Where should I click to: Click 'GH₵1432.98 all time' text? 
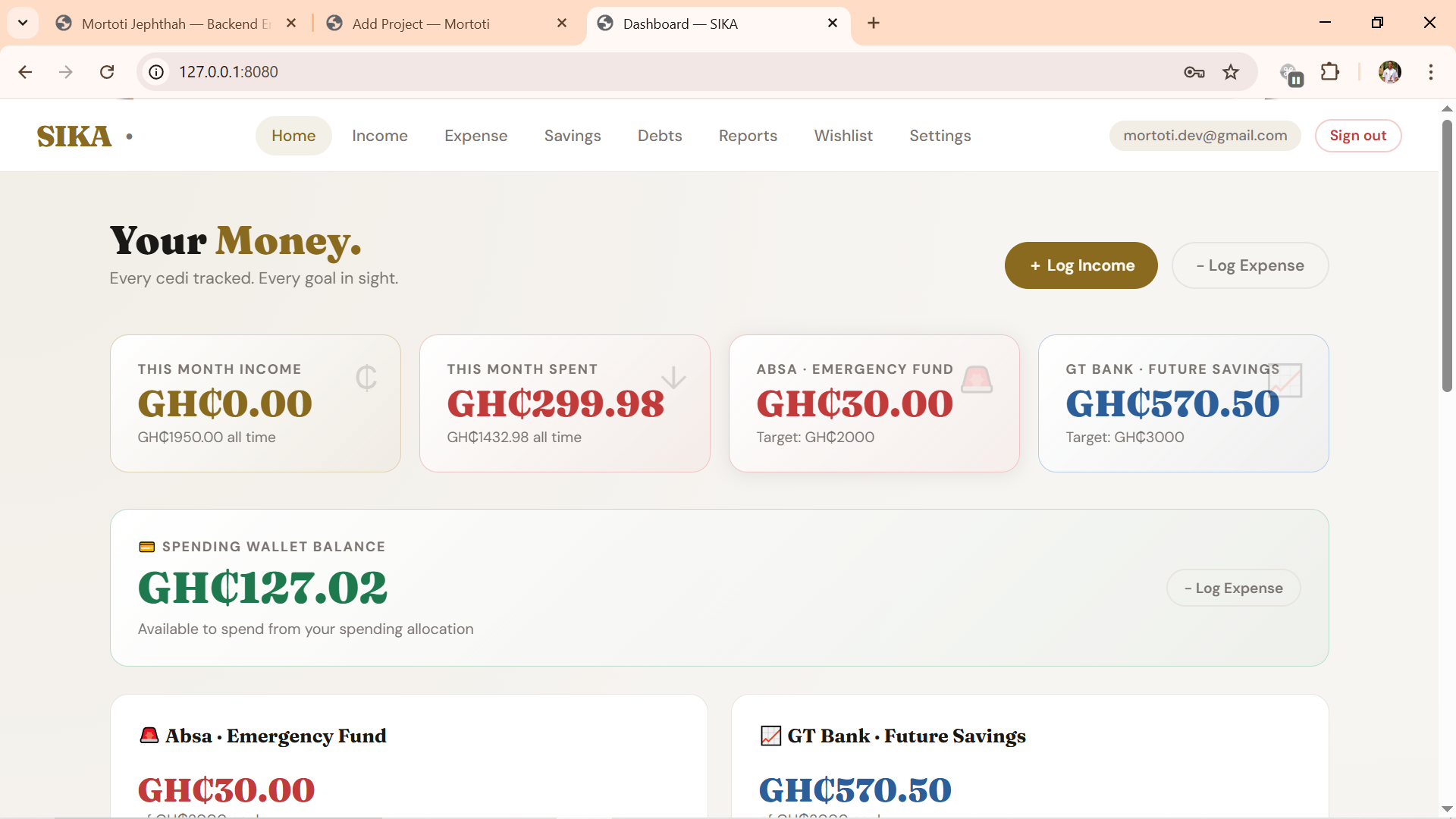514,438
